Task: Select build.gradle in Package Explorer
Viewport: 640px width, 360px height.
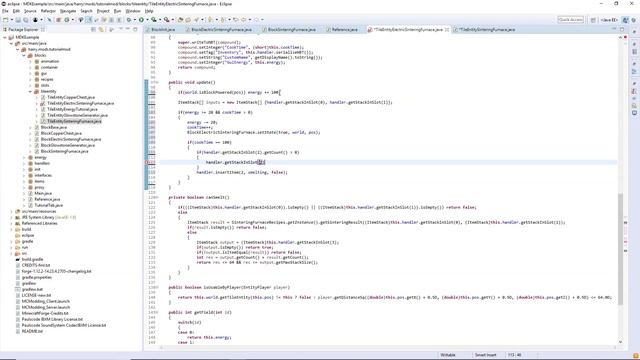Action: tap(32, 260)
